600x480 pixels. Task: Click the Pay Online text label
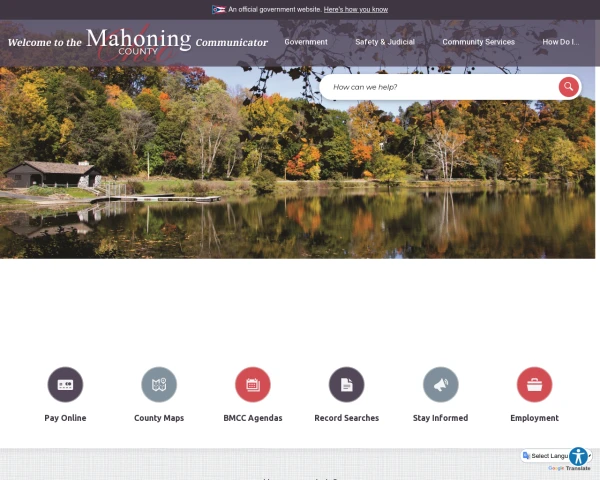coord(65,418)
